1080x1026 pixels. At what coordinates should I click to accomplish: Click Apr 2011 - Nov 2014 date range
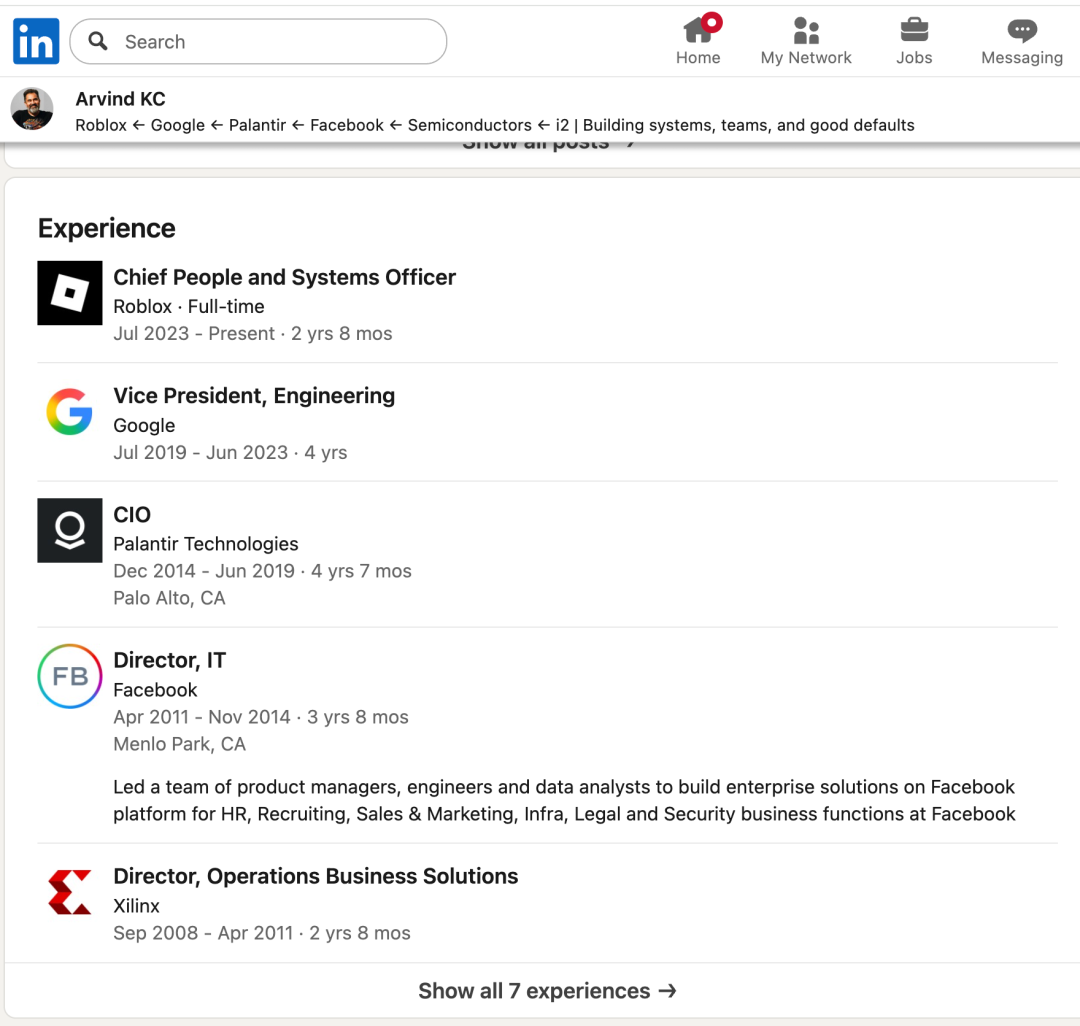[202, 717]
